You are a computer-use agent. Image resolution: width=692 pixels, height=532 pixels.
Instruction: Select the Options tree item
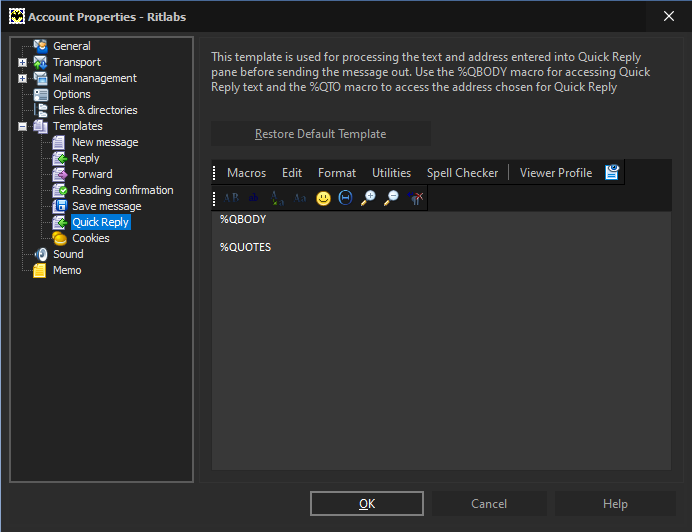[x=71, y=94]
